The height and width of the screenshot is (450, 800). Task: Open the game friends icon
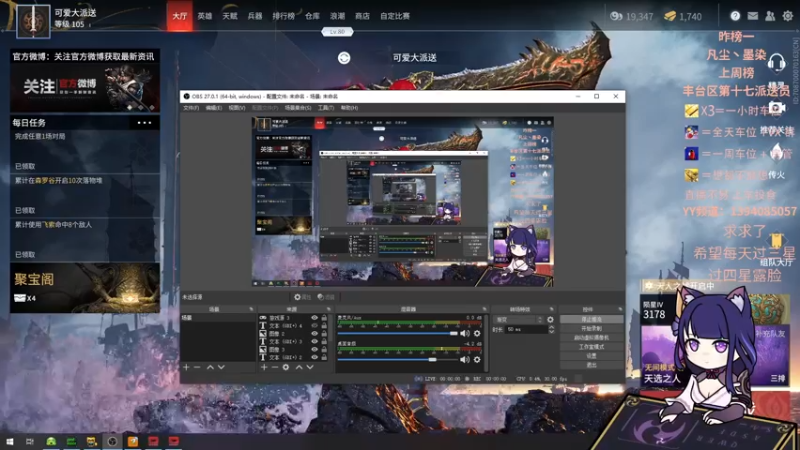770,16
